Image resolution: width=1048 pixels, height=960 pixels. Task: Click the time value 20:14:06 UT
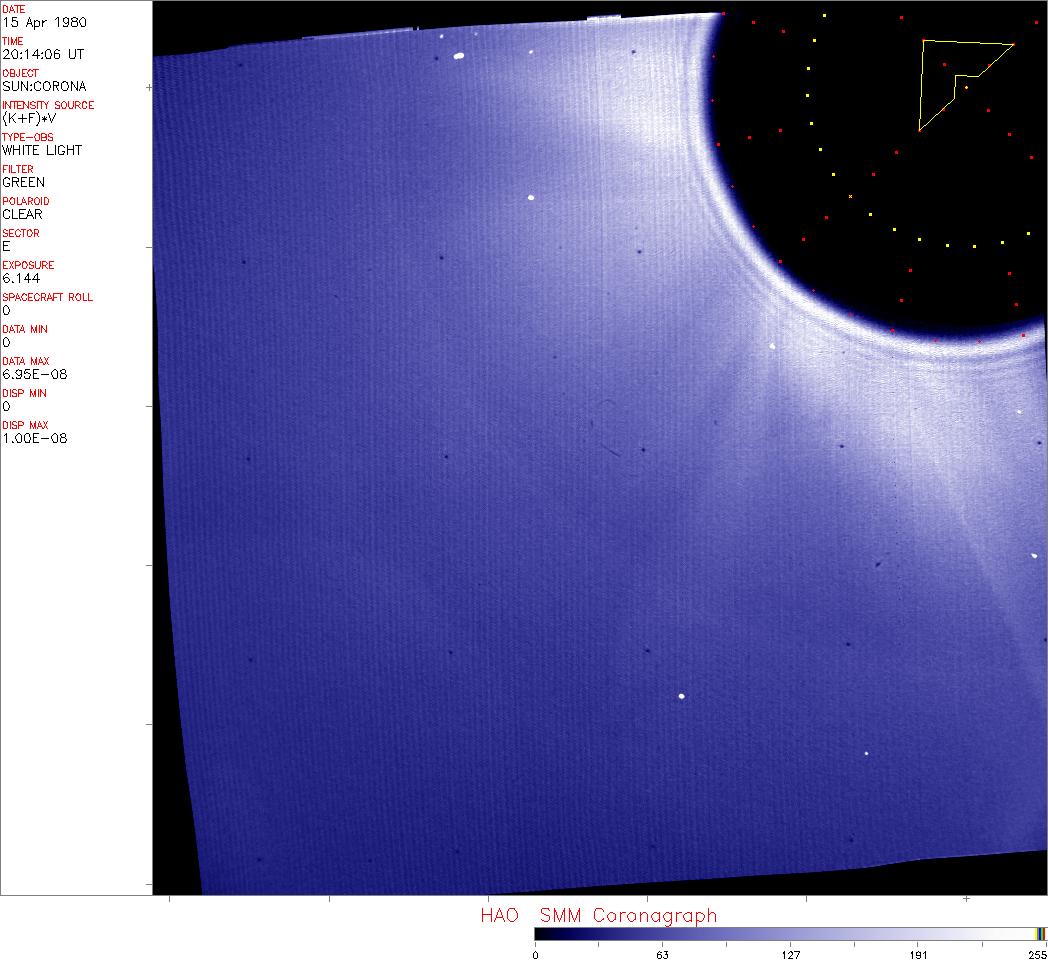pyautogui.click(x=43, y=54)
